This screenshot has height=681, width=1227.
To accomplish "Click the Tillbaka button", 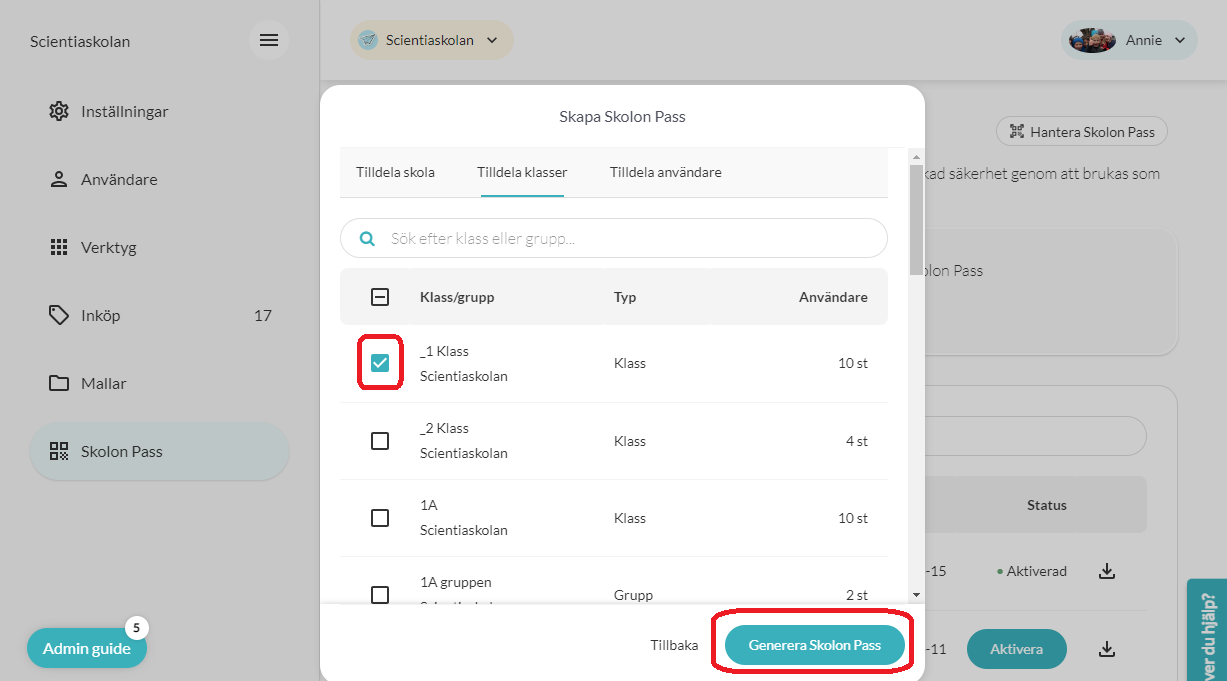I will 674,646.
